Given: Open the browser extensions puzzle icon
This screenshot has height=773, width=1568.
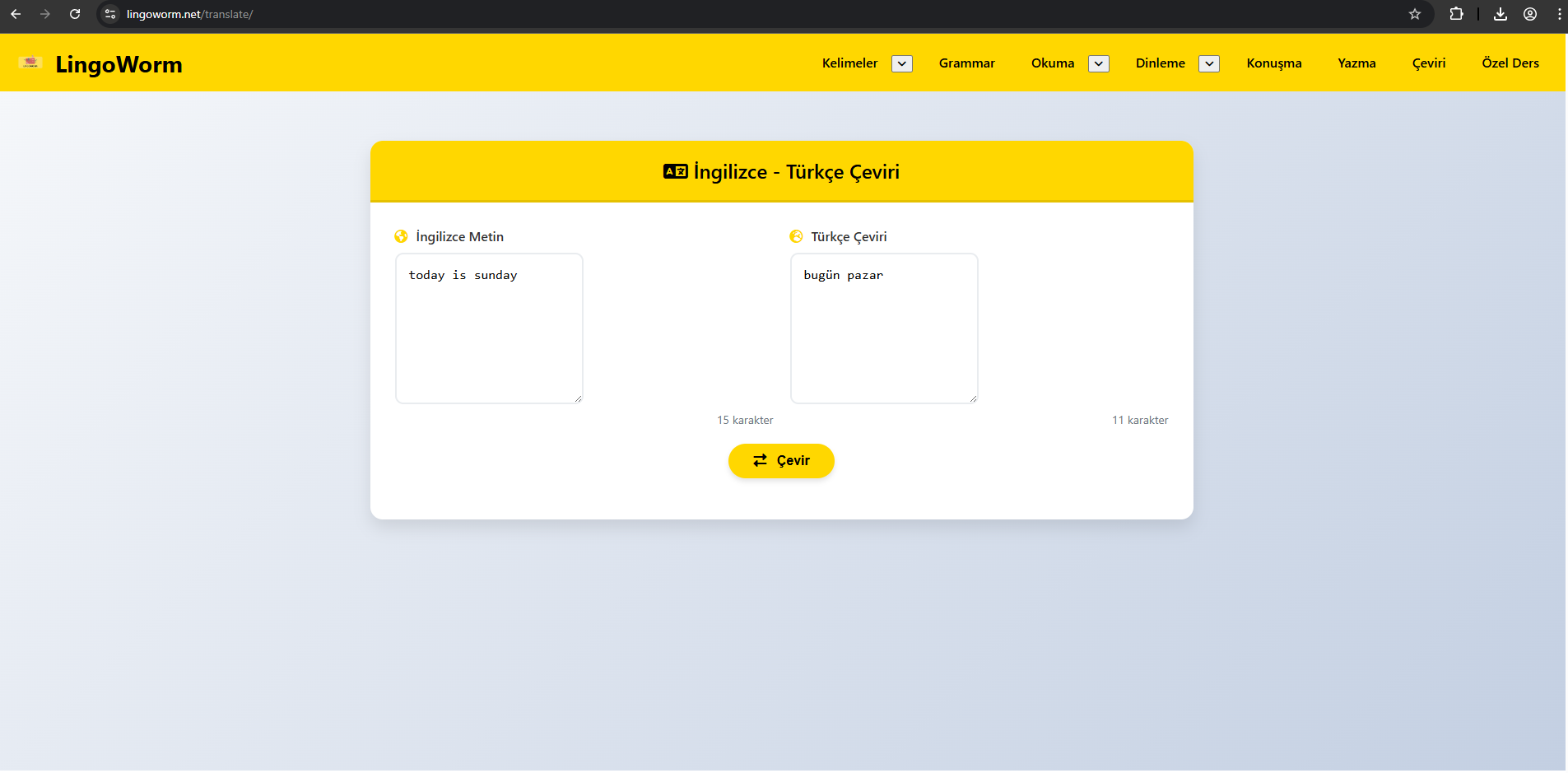Looking at the screenshot, I should click(x=1456, y=14).
